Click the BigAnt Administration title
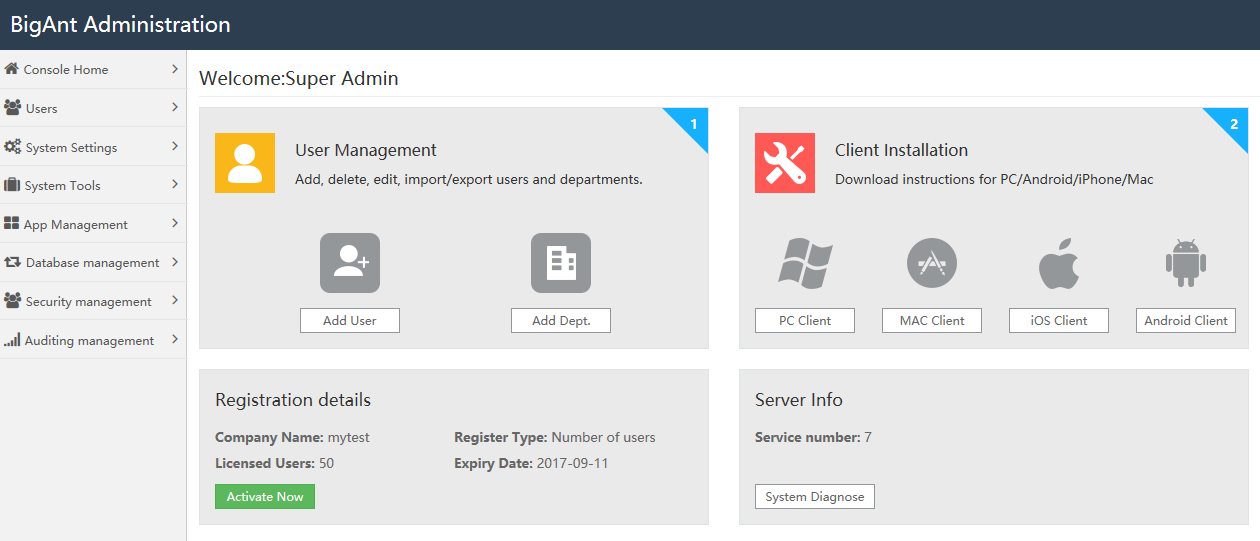This screenshot has height=541, width=1260. pyautogui.click(x=120, y=24)
